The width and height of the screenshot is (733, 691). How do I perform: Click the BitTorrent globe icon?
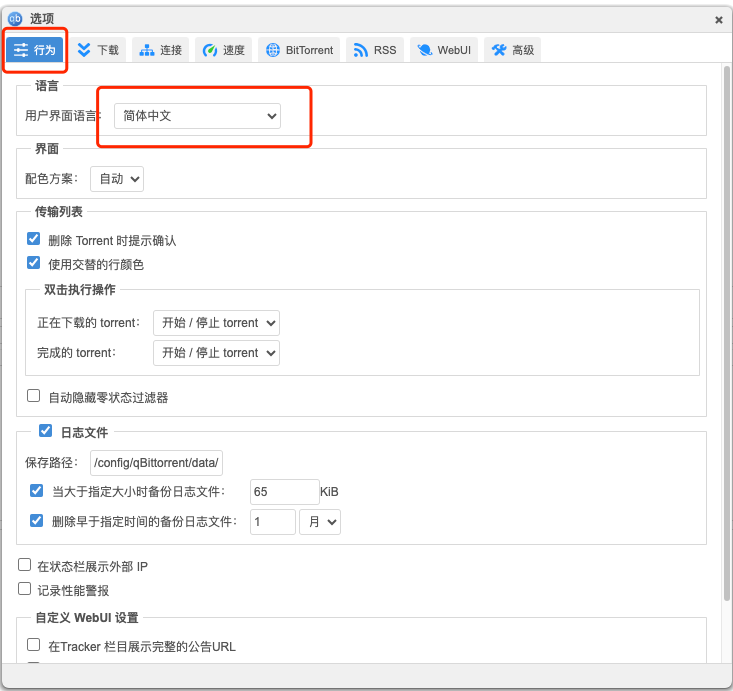(x=272, y=50)
